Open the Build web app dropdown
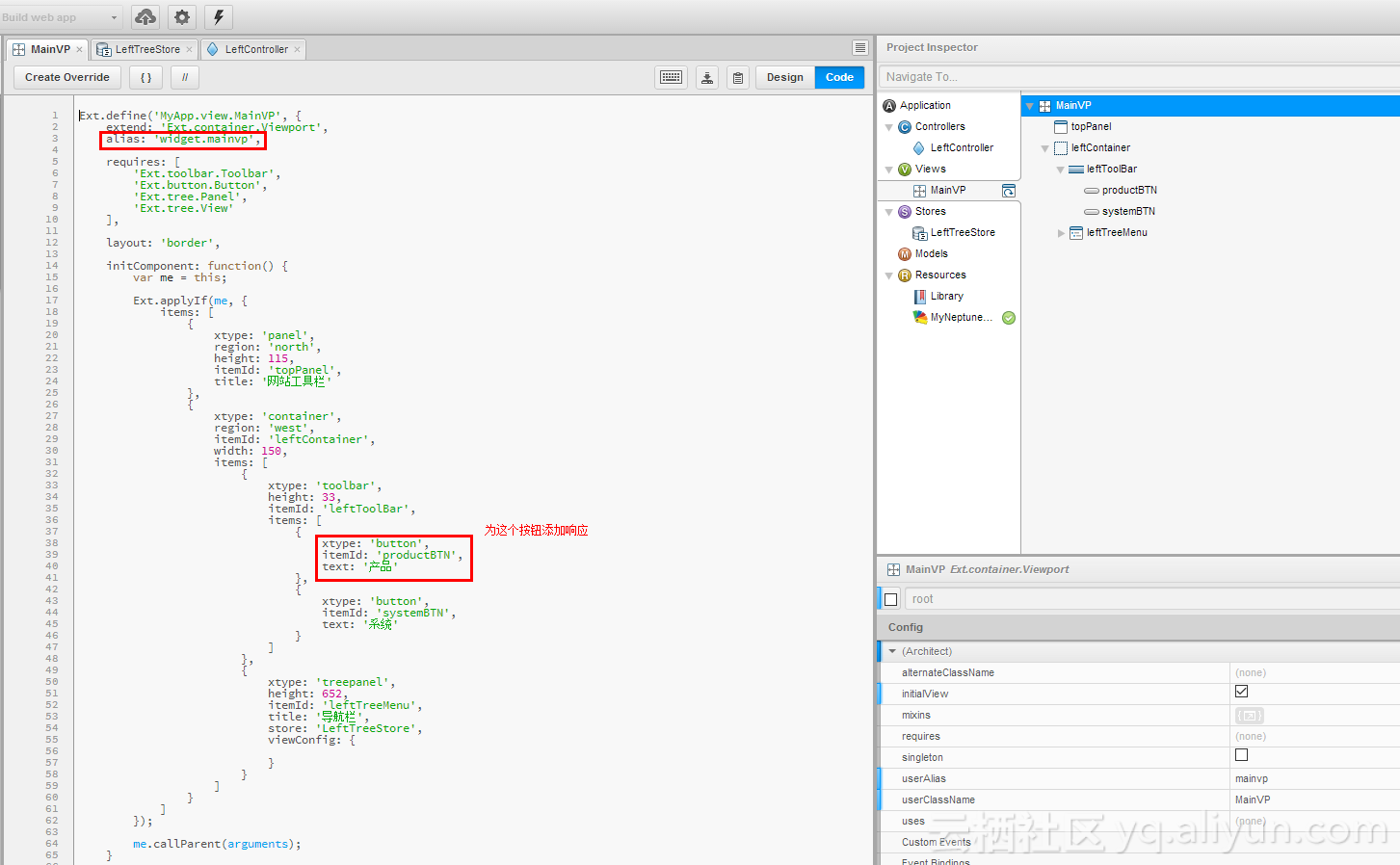The width and height of the screenshot is (1400, 865). pos(61,17)
